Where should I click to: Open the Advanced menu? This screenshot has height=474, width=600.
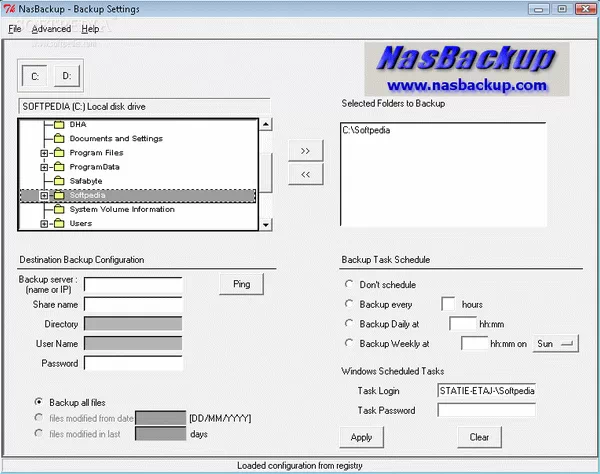[51, 29]
